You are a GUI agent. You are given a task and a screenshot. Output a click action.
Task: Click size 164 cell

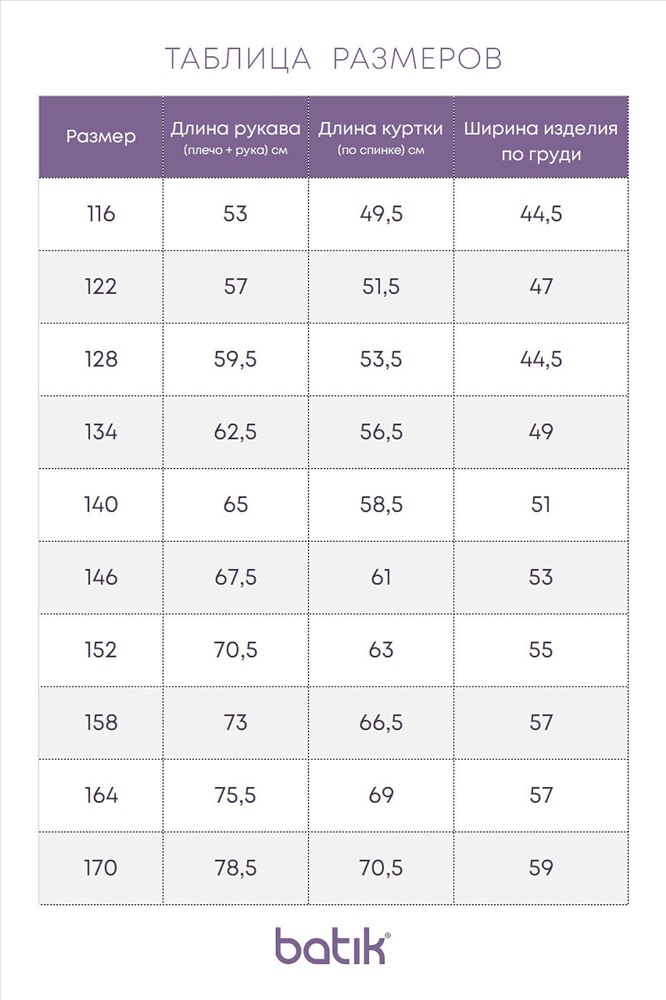tap(101, 795)
